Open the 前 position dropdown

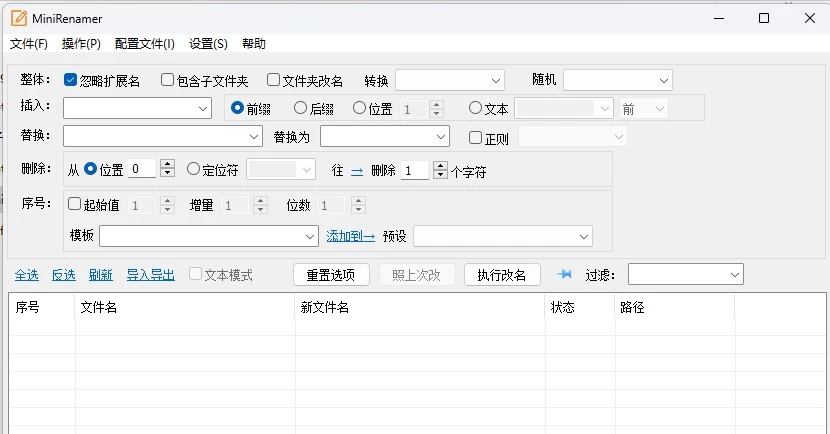point(644,108)
